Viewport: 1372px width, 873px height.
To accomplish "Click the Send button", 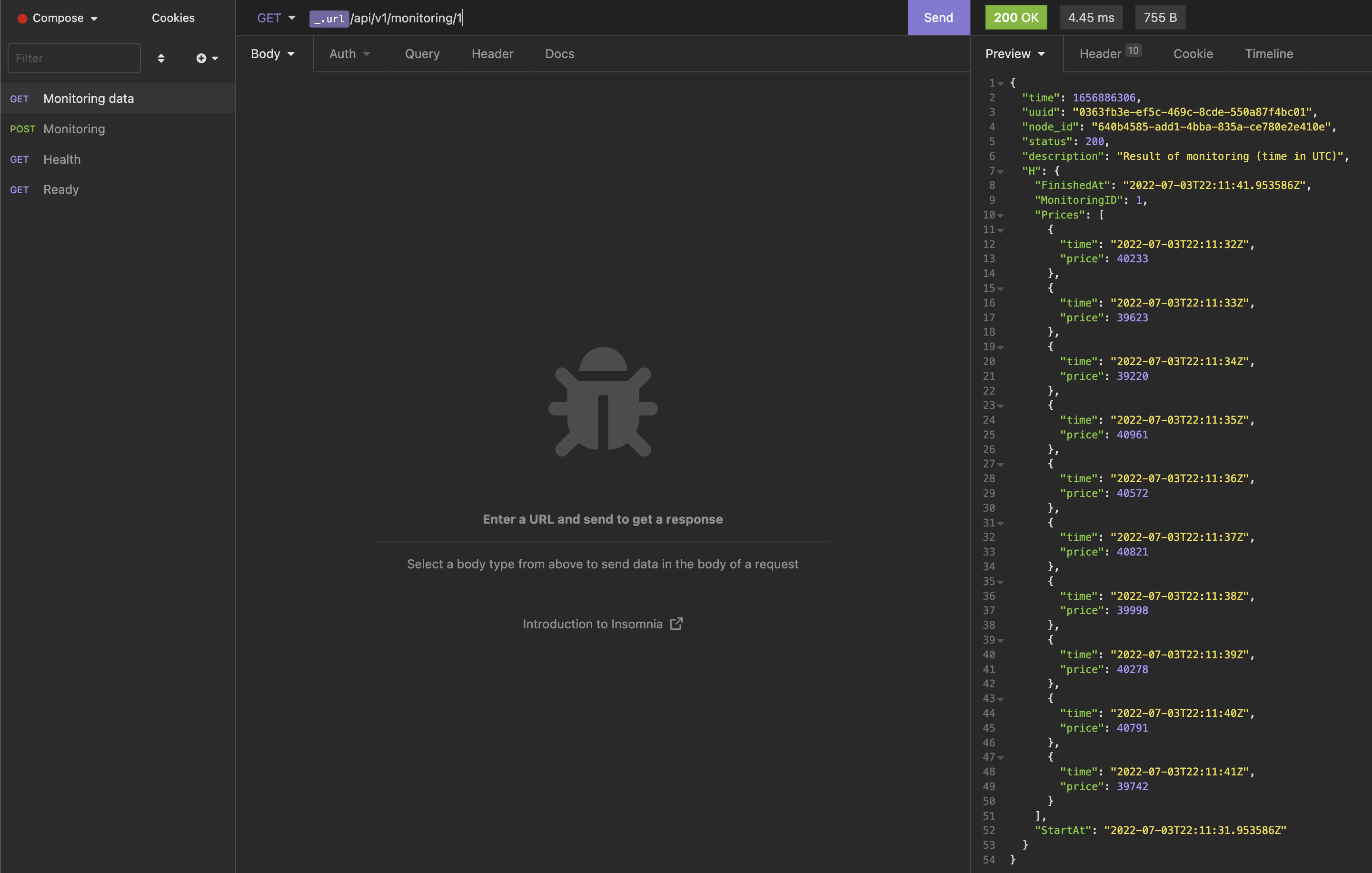I will (938, 18).
